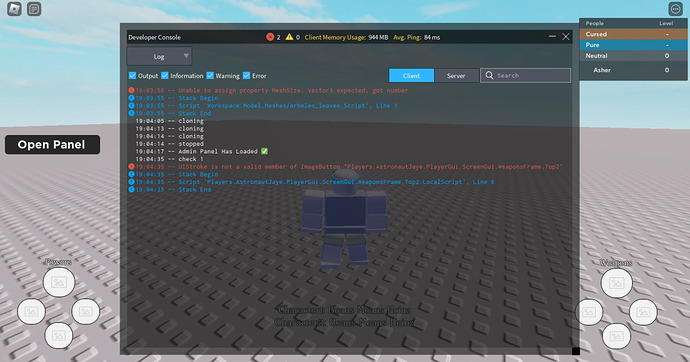
Task: Open the three-dots more menu icon
Action: click(675, 9)
